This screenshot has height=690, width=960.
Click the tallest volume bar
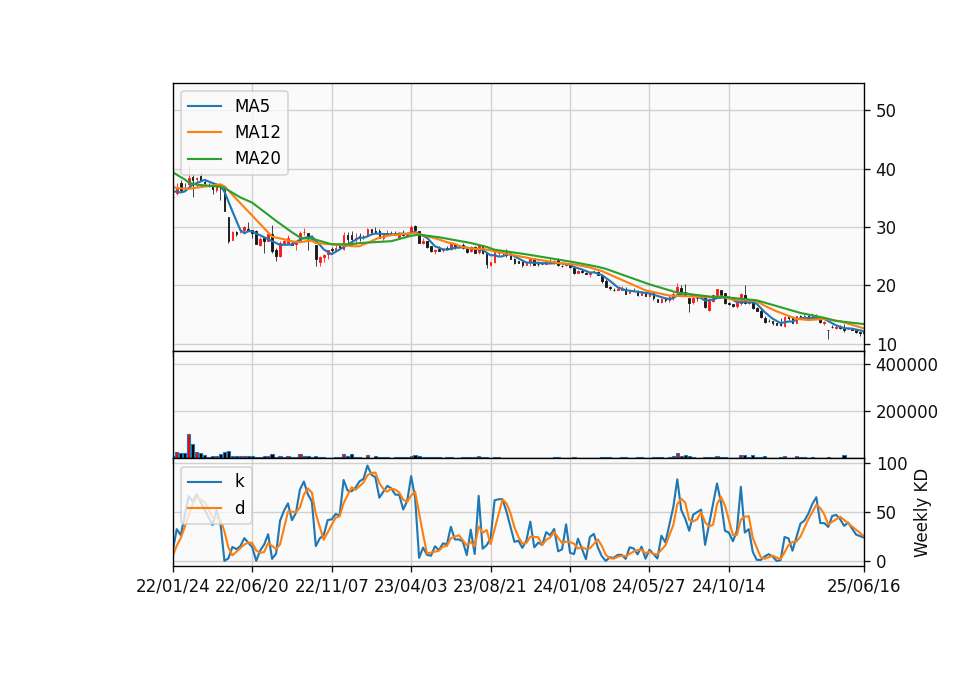click(x=189, y=446)
